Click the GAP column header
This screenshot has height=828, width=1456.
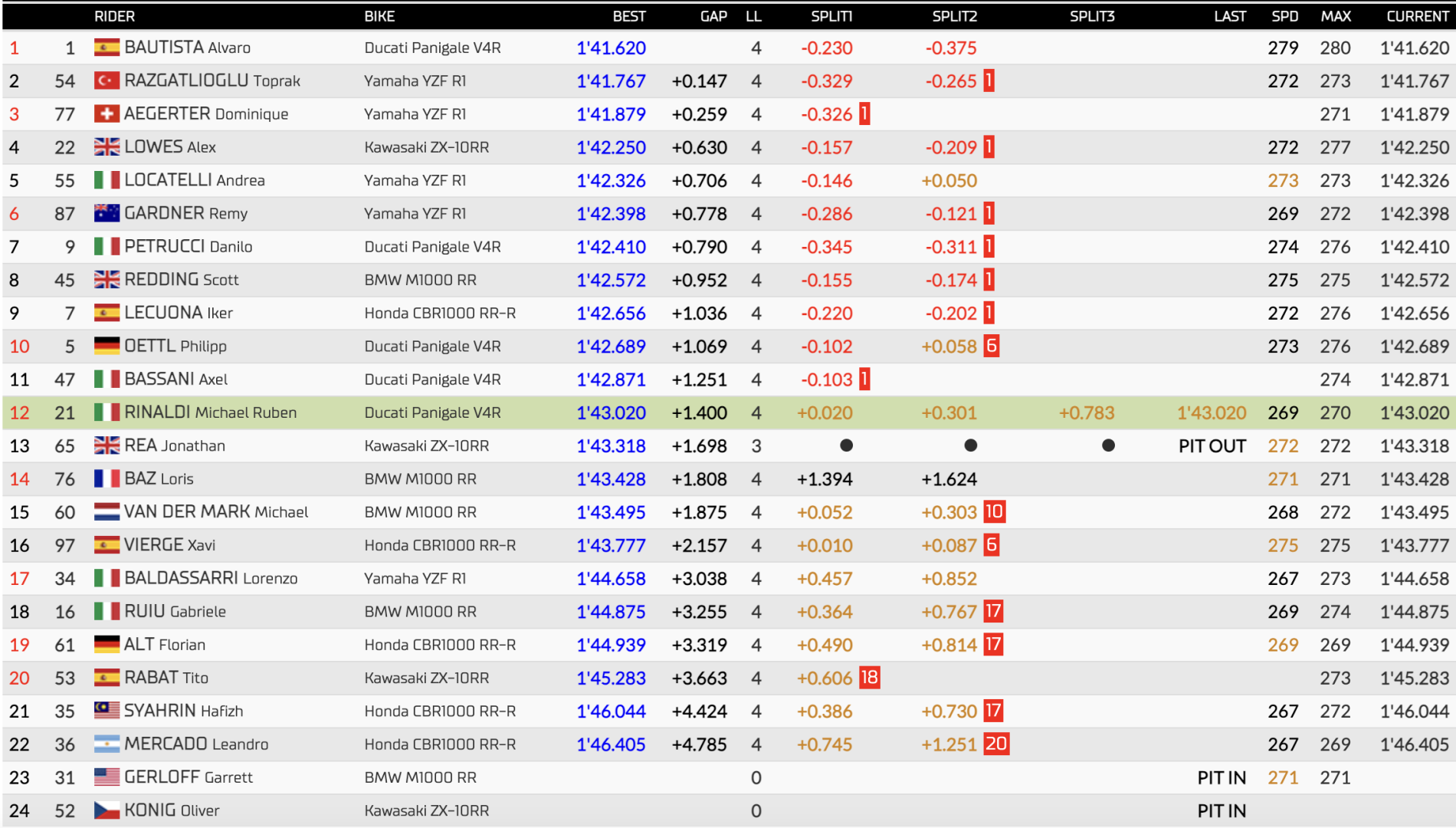coord(713,16)
